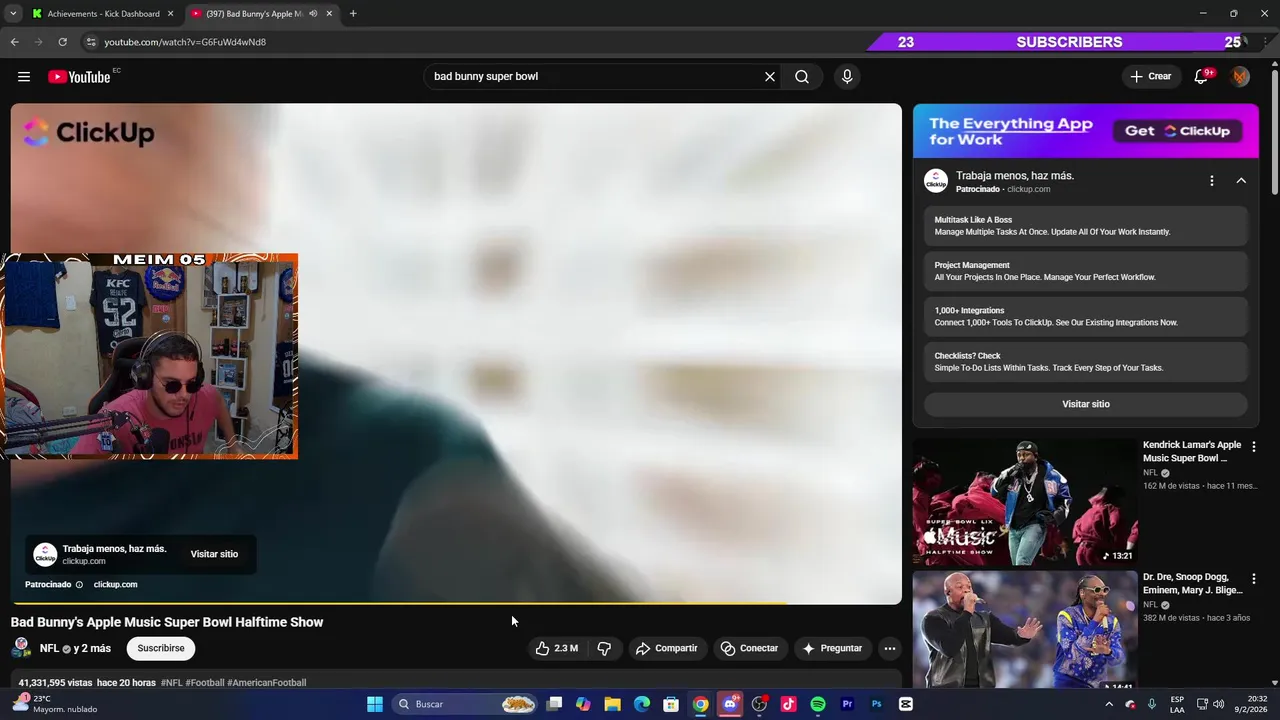Open Discord from the taskbar
This screenshot has height=720, width=1280.
pos(730,704)
